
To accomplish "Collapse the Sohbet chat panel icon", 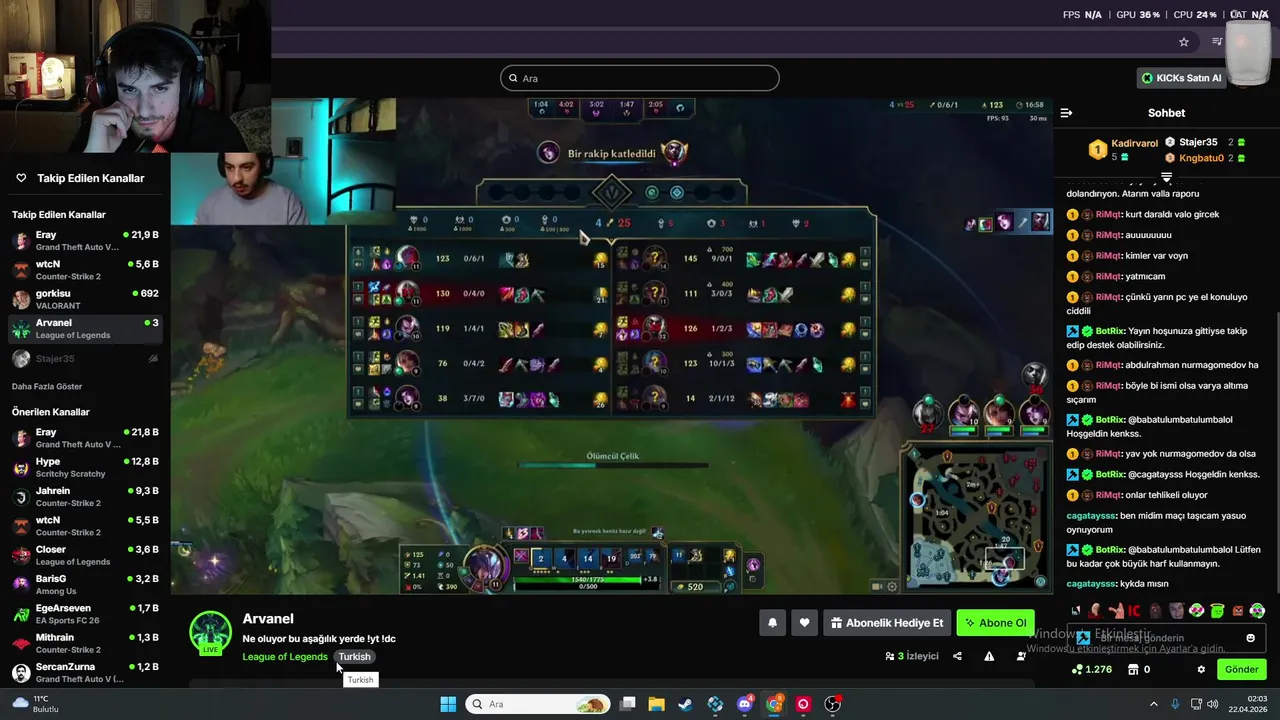I will 1066,113.
